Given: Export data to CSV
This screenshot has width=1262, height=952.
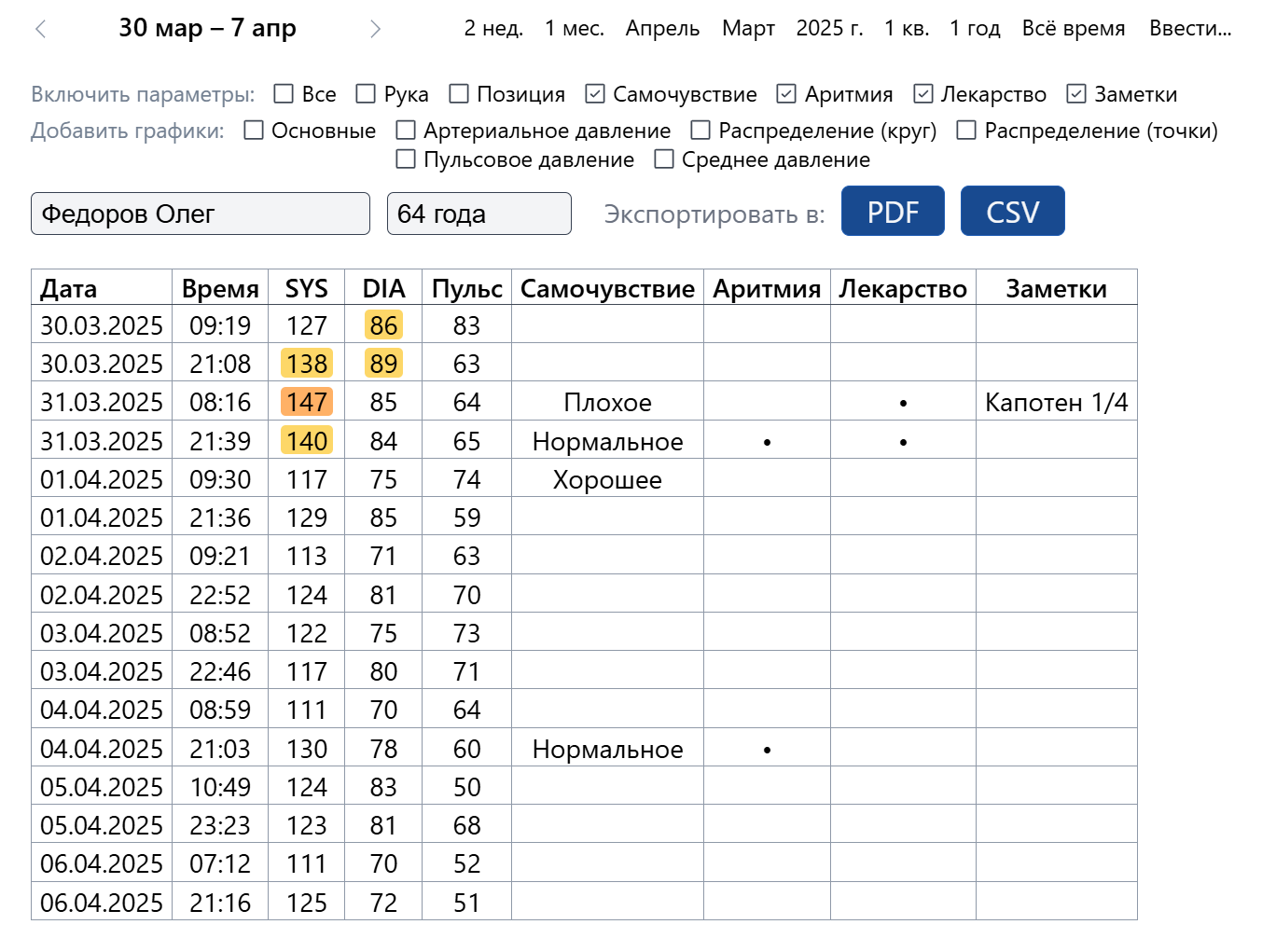Looking at the screenshot, I should point(1012,211).
